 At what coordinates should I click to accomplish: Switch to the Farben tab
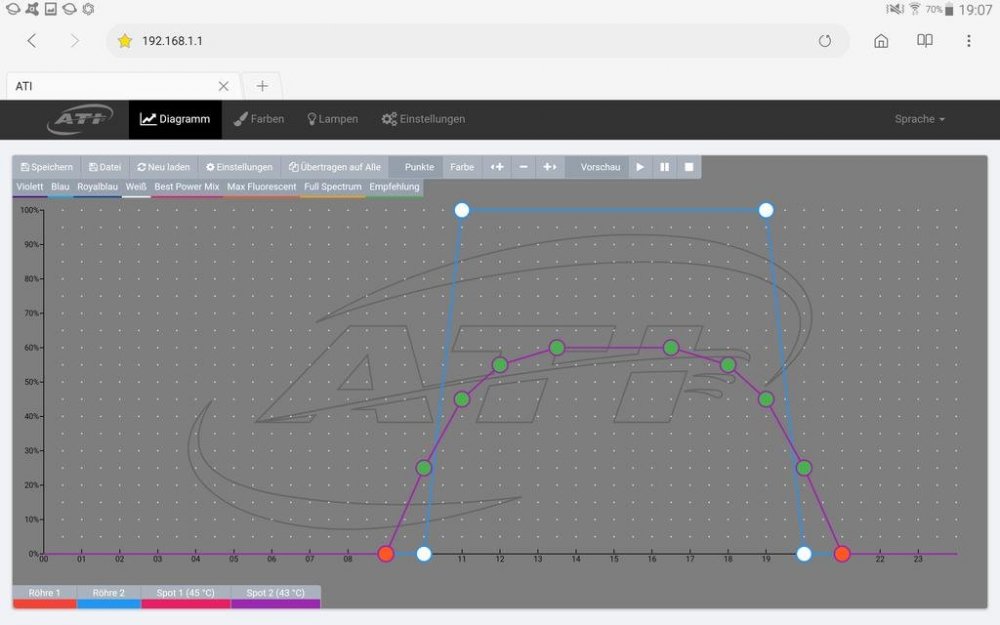click(x=259, y=119)
